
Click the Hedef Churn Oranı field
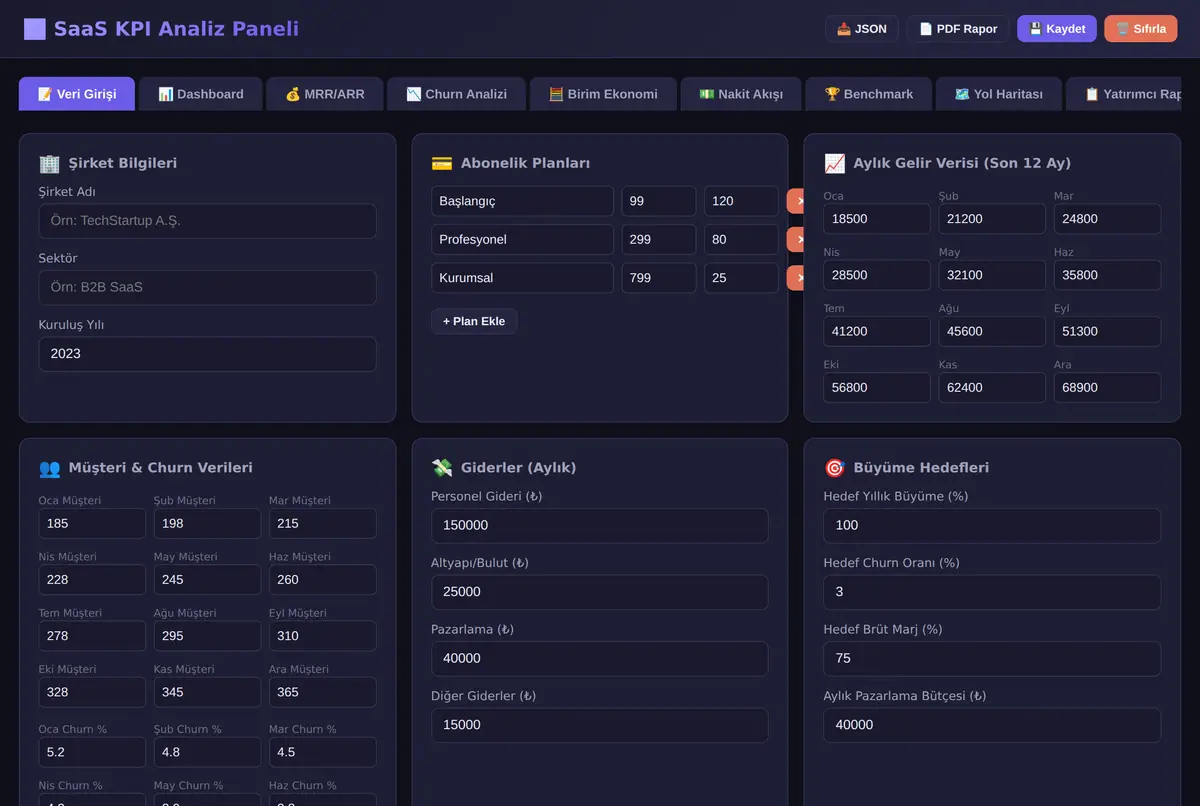[x=992, y=592]
